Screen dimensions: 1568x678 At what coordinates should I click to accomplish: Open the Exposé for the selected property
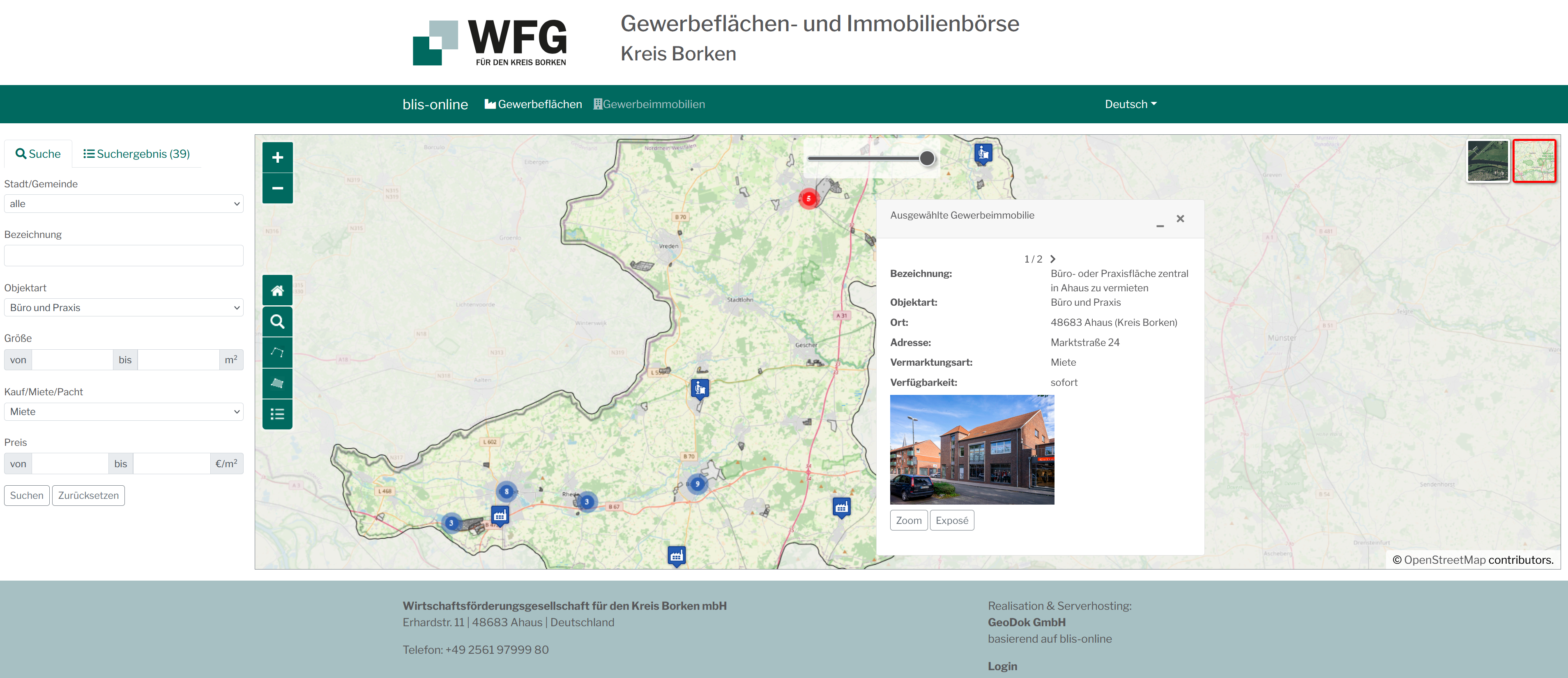[952, 520]
